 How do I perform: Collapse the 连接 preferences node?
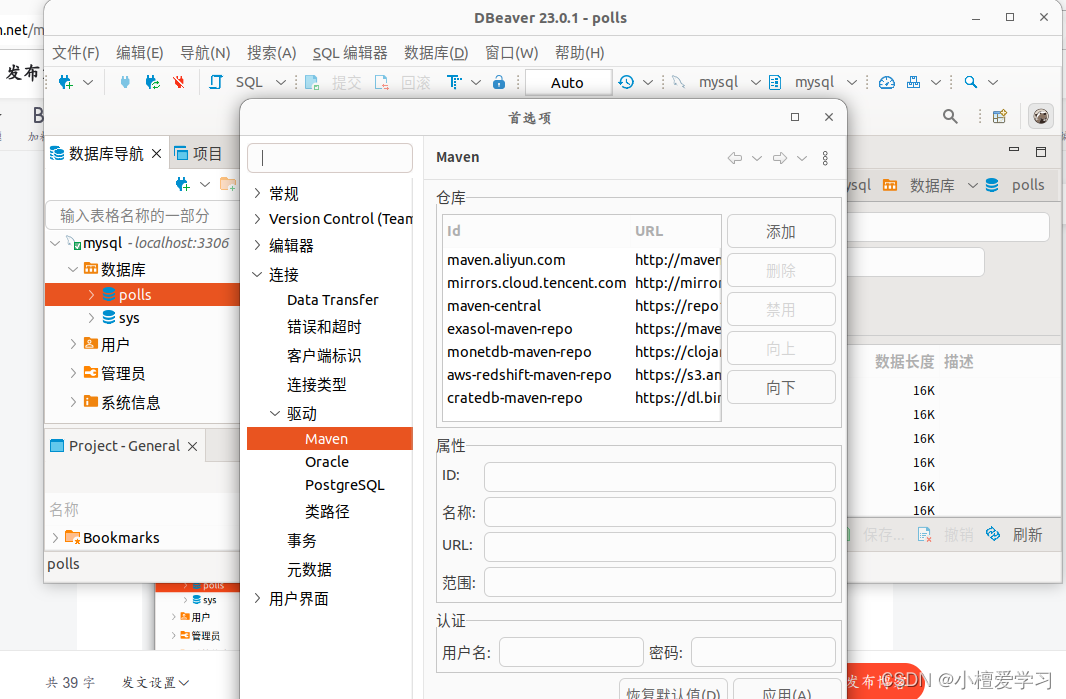pos(257,275)
